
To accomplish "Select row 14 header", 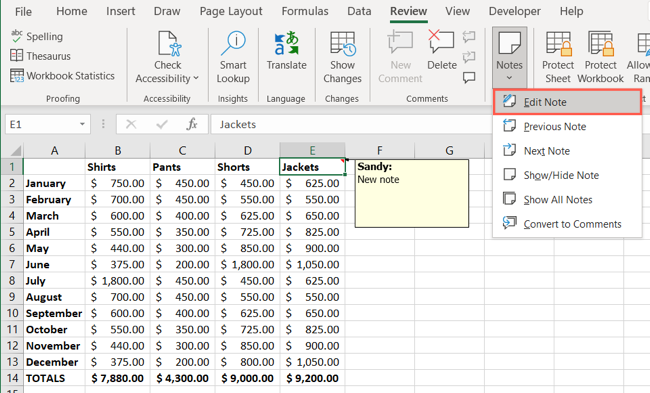I will (12, 378).
